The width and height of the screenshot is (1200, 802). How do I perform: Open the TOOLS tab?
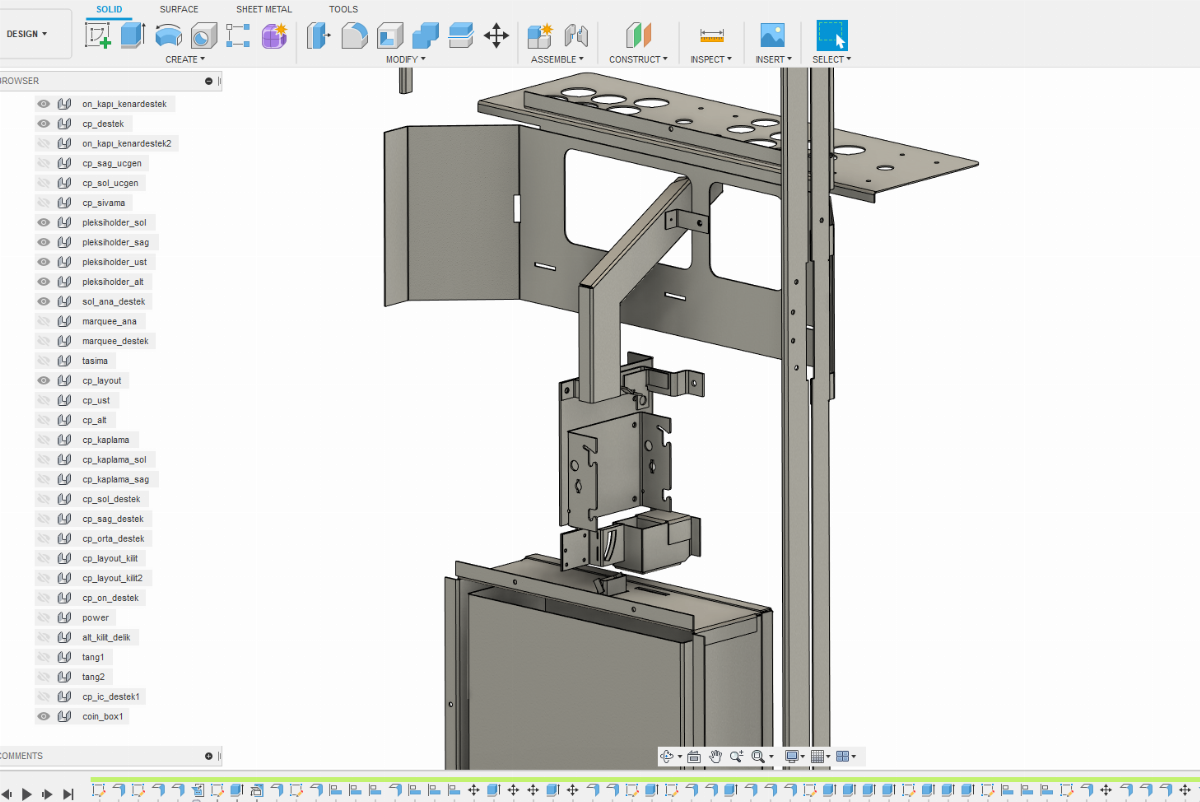[x=343, y=9]
